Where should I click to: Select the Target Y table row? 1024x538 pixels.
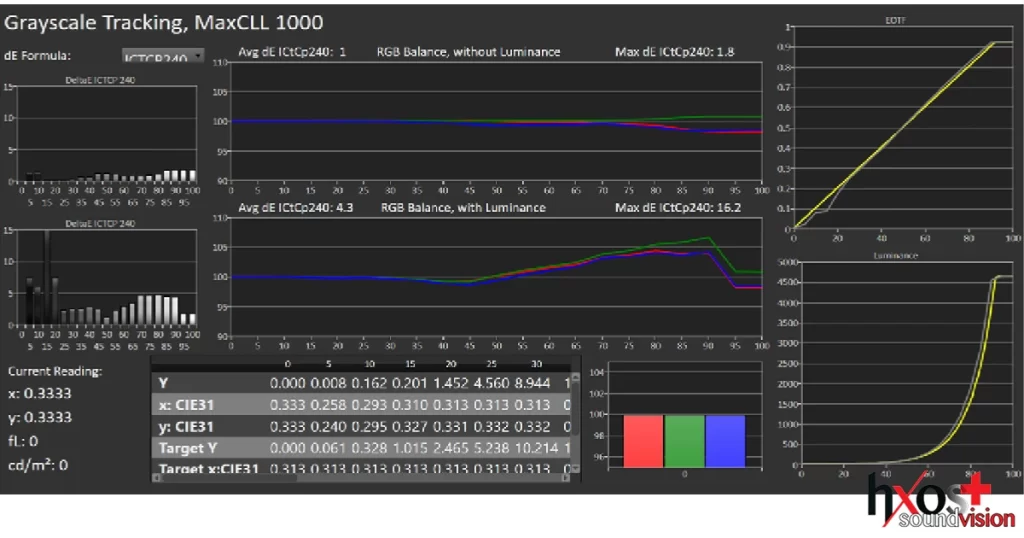point(360,447)
